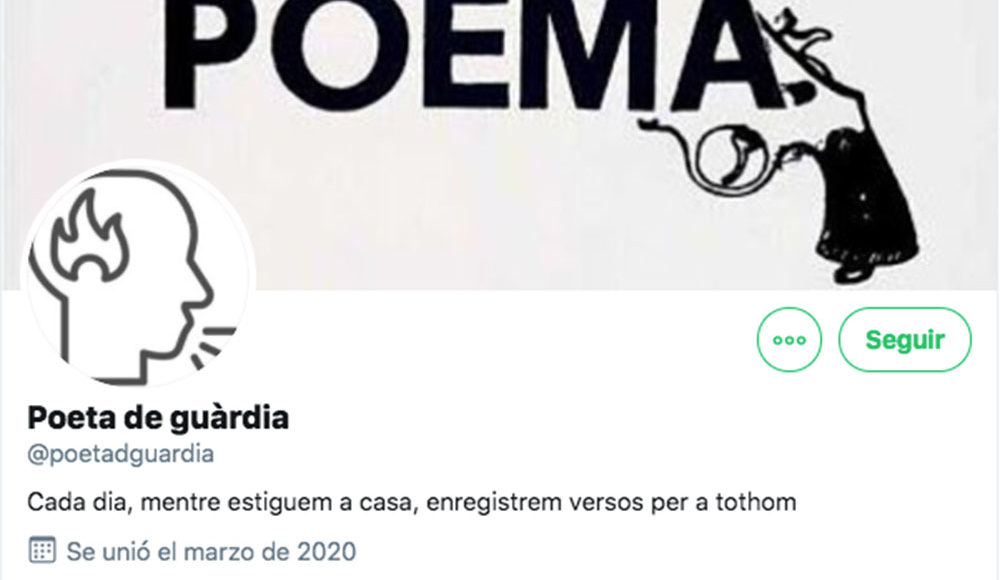Click the 'Se unió el marzo de 2020' text
This screenshot has height=580, width=1000.
tap(211, 551)
